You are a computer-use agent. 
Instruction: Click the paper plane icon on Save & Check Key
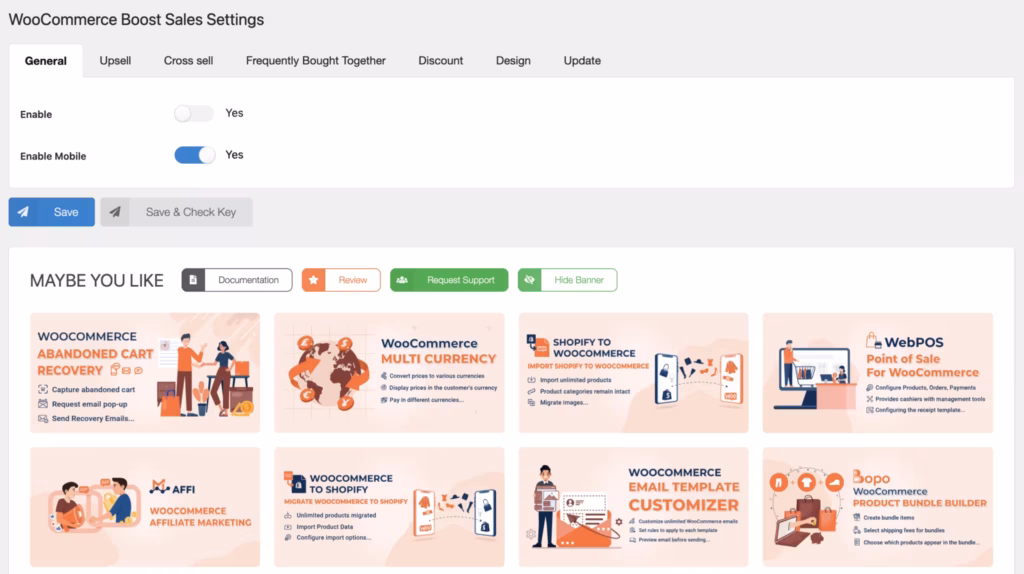coord(115,212)
